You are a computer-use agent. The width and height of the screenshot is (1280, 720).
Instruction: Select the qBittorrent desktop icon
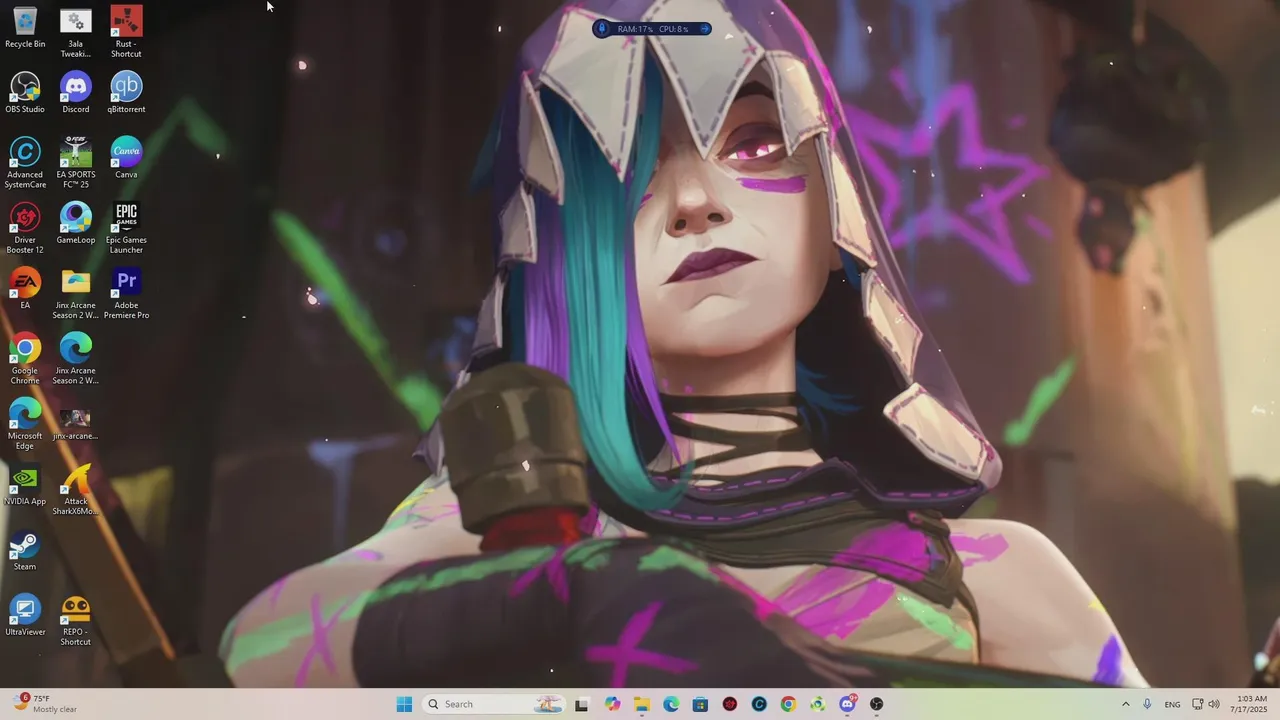[126, 93]
